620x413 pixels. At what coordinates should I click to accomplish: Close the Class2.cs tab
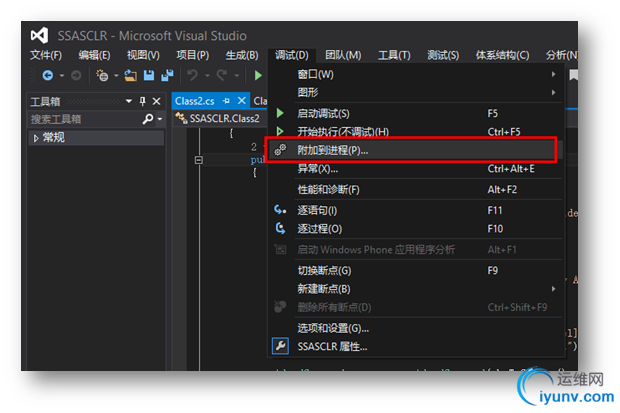pos(242,101)
